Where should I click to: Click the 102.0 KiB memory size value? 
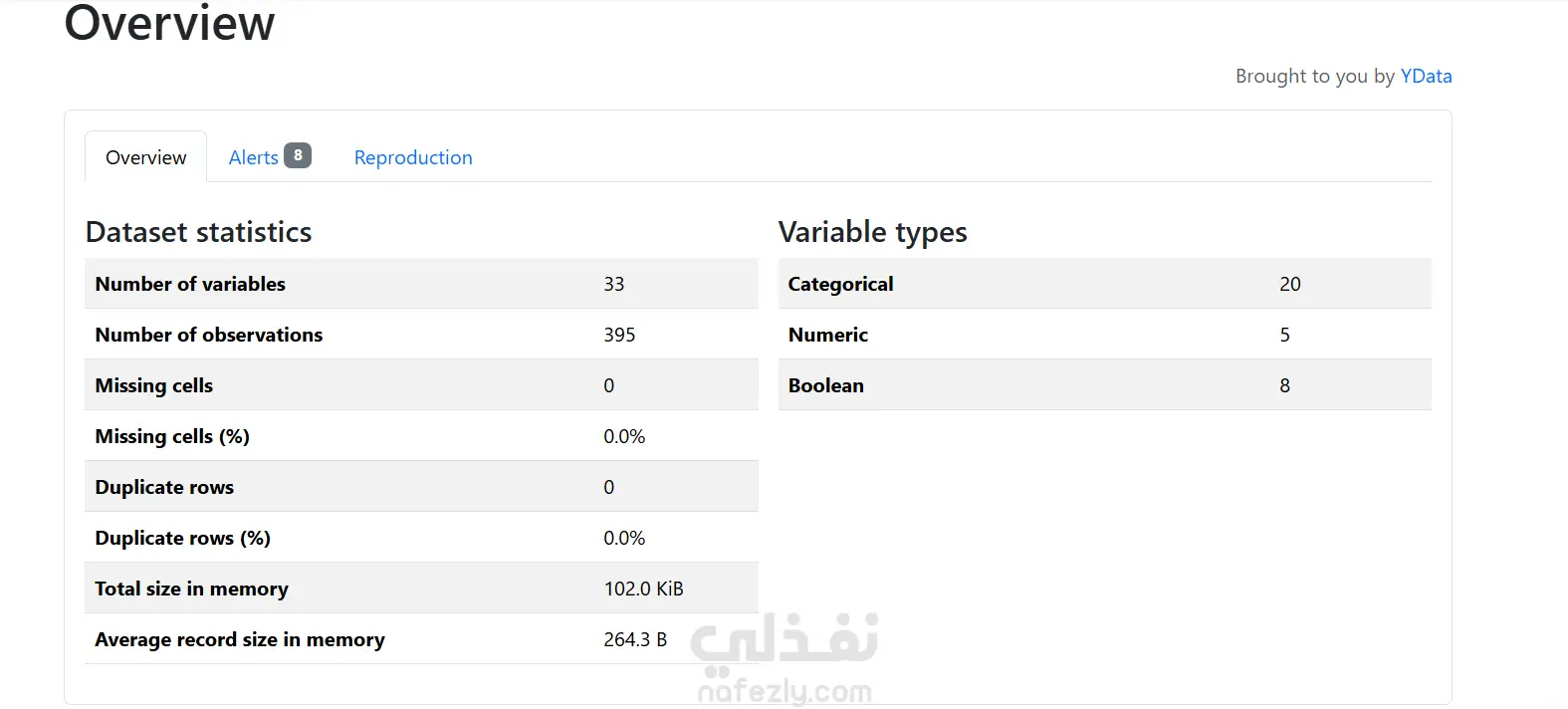point(643,589)
